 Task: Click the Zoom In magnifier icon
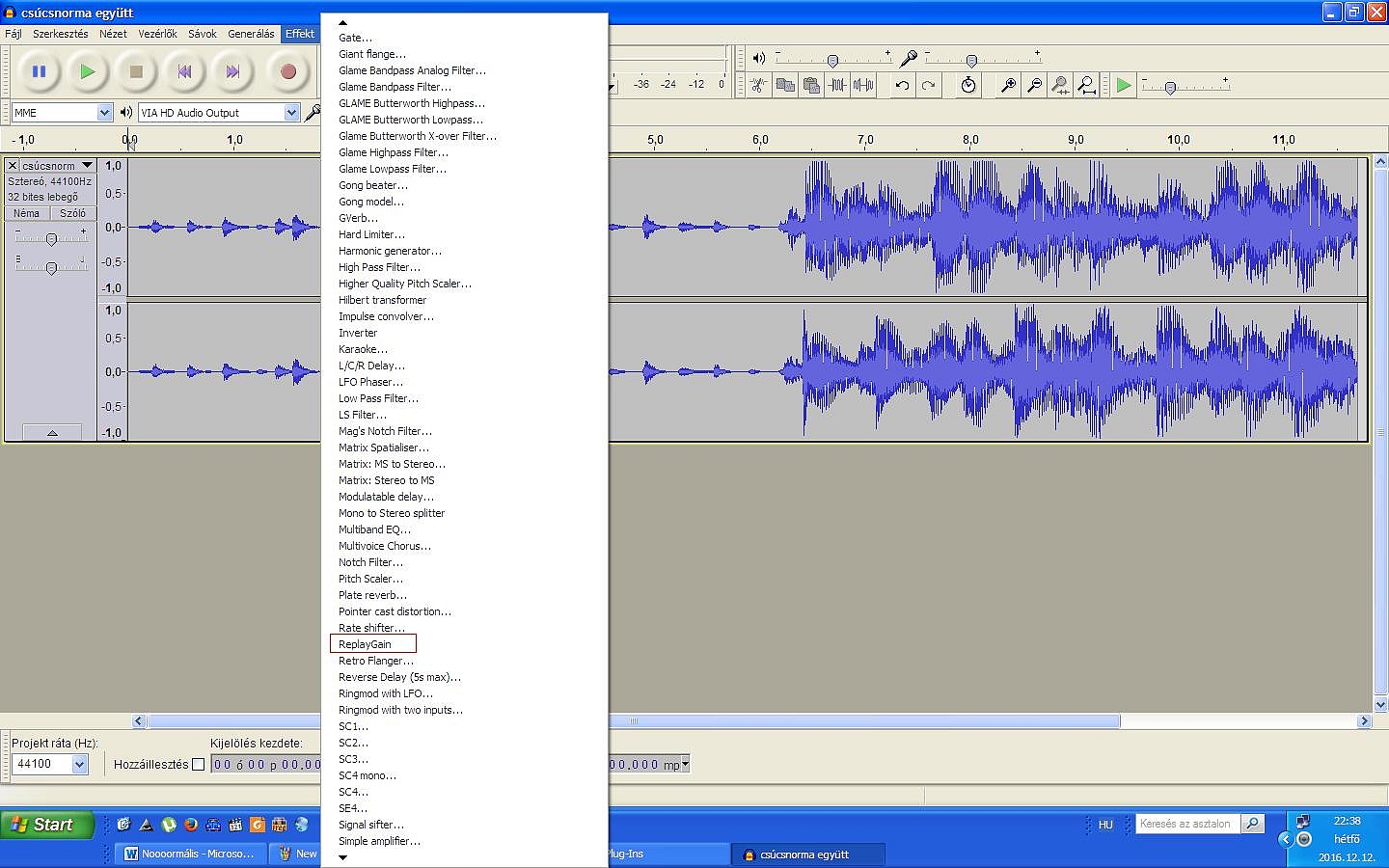coord(1008,85)
